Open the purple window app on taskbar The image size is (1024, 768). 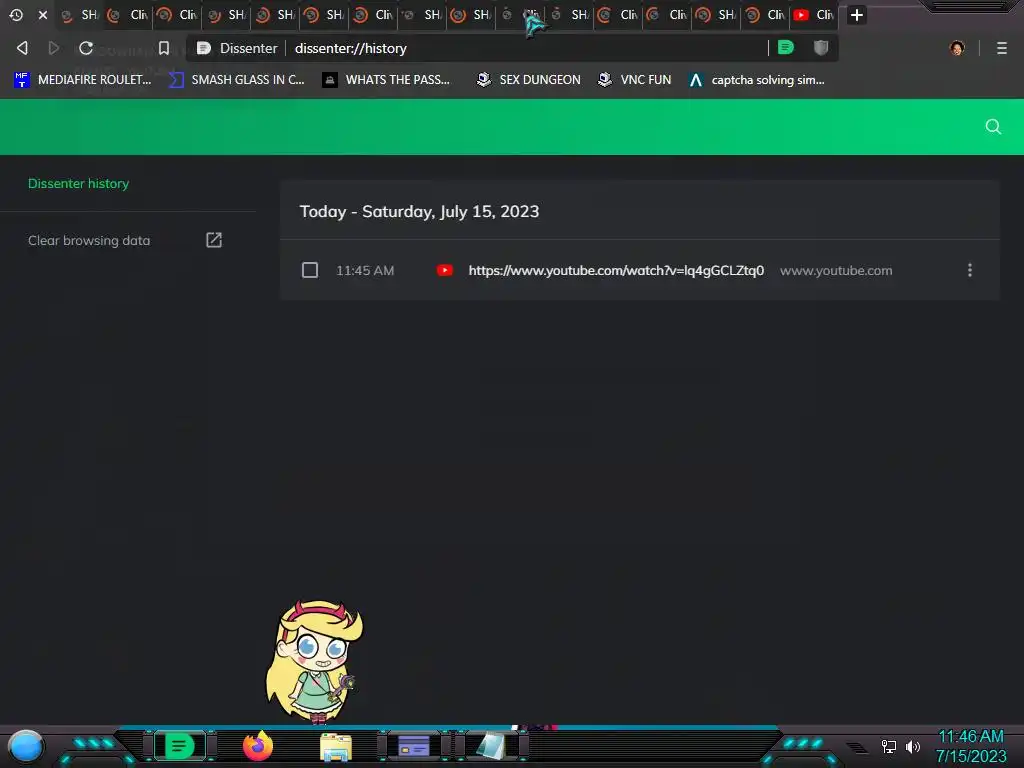(x=414, y=746)
